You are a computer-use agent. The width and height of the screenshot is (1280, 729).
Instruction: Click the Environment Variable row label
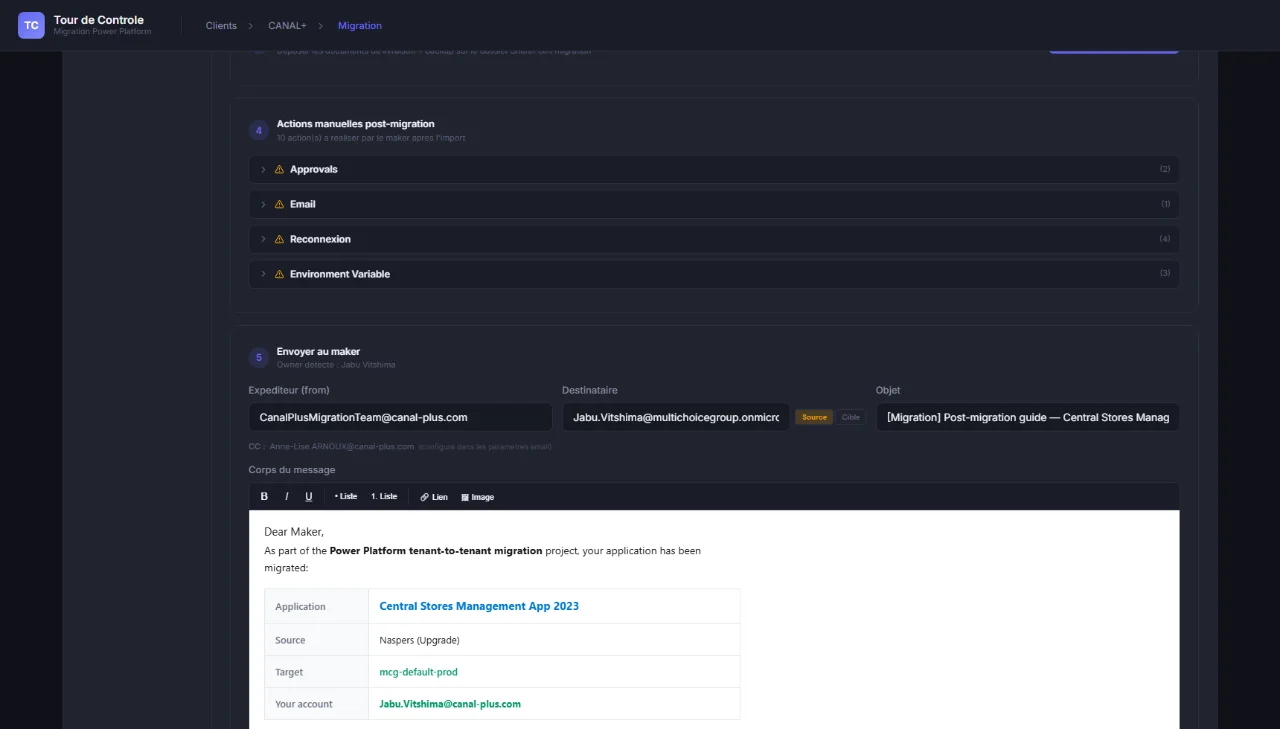click(340, 274)
